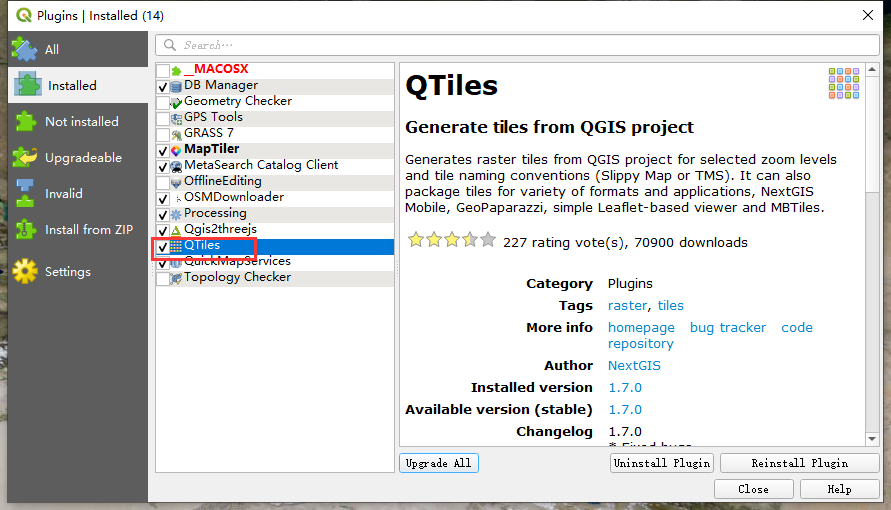Click the GPS Tools plugin icon

176,118
